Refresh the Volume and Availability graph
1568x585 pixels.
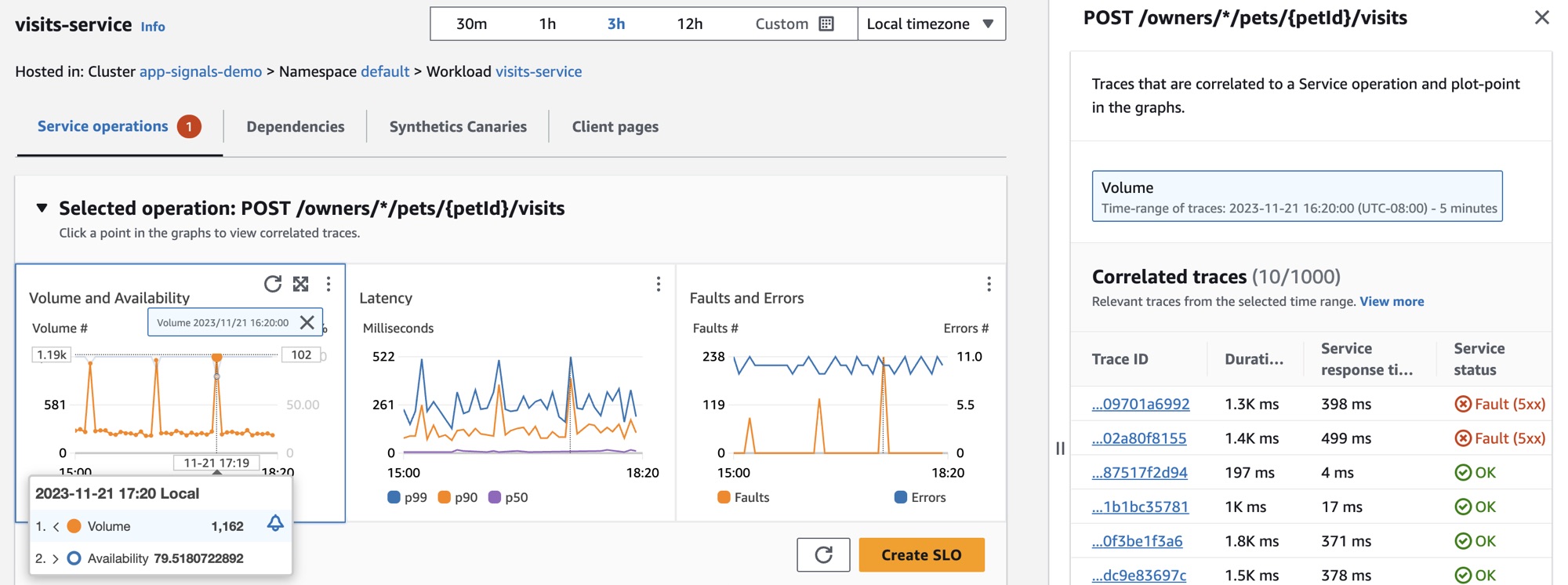(272, 284)
